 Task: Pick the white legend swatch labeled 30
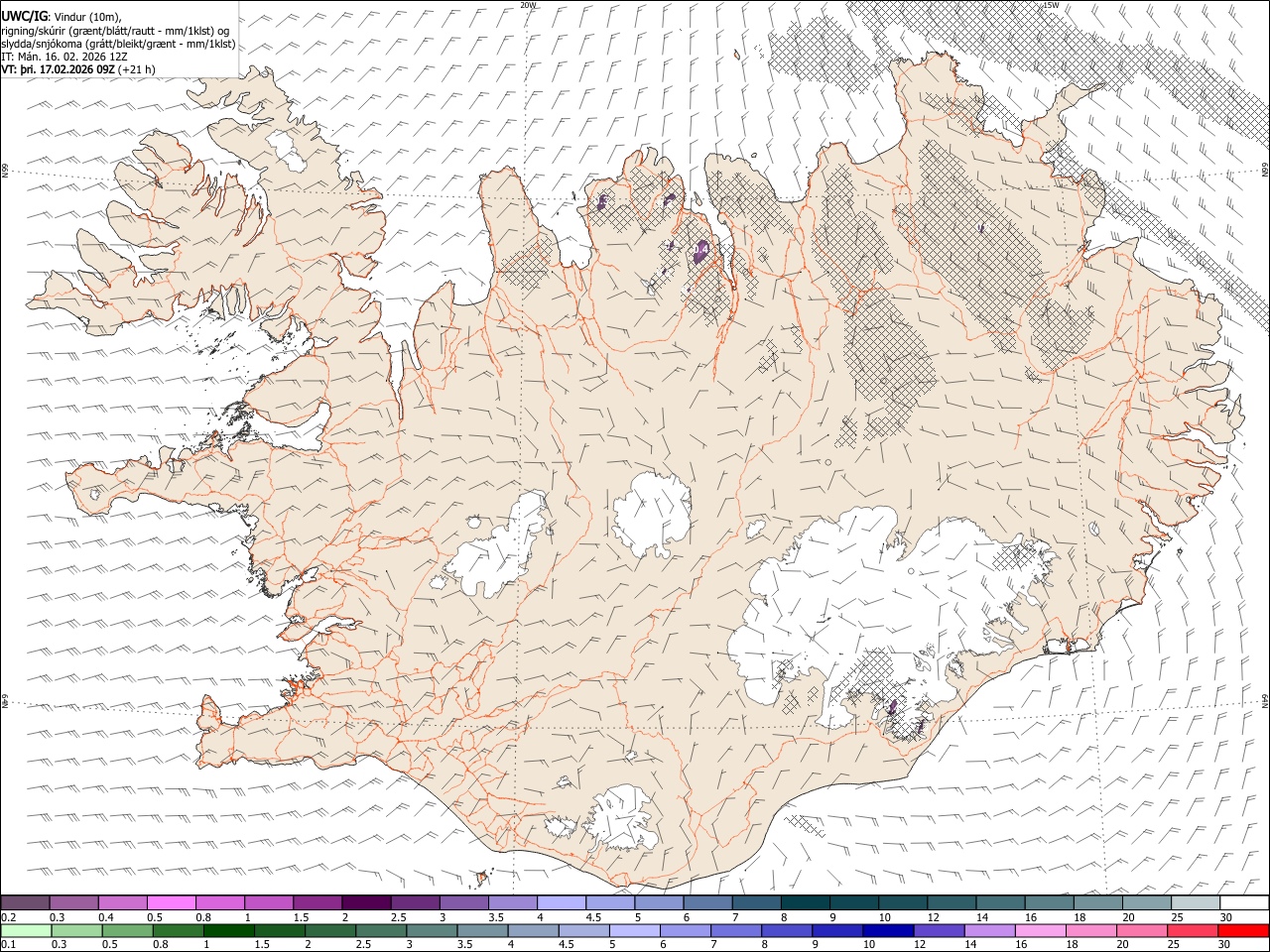1243,902
